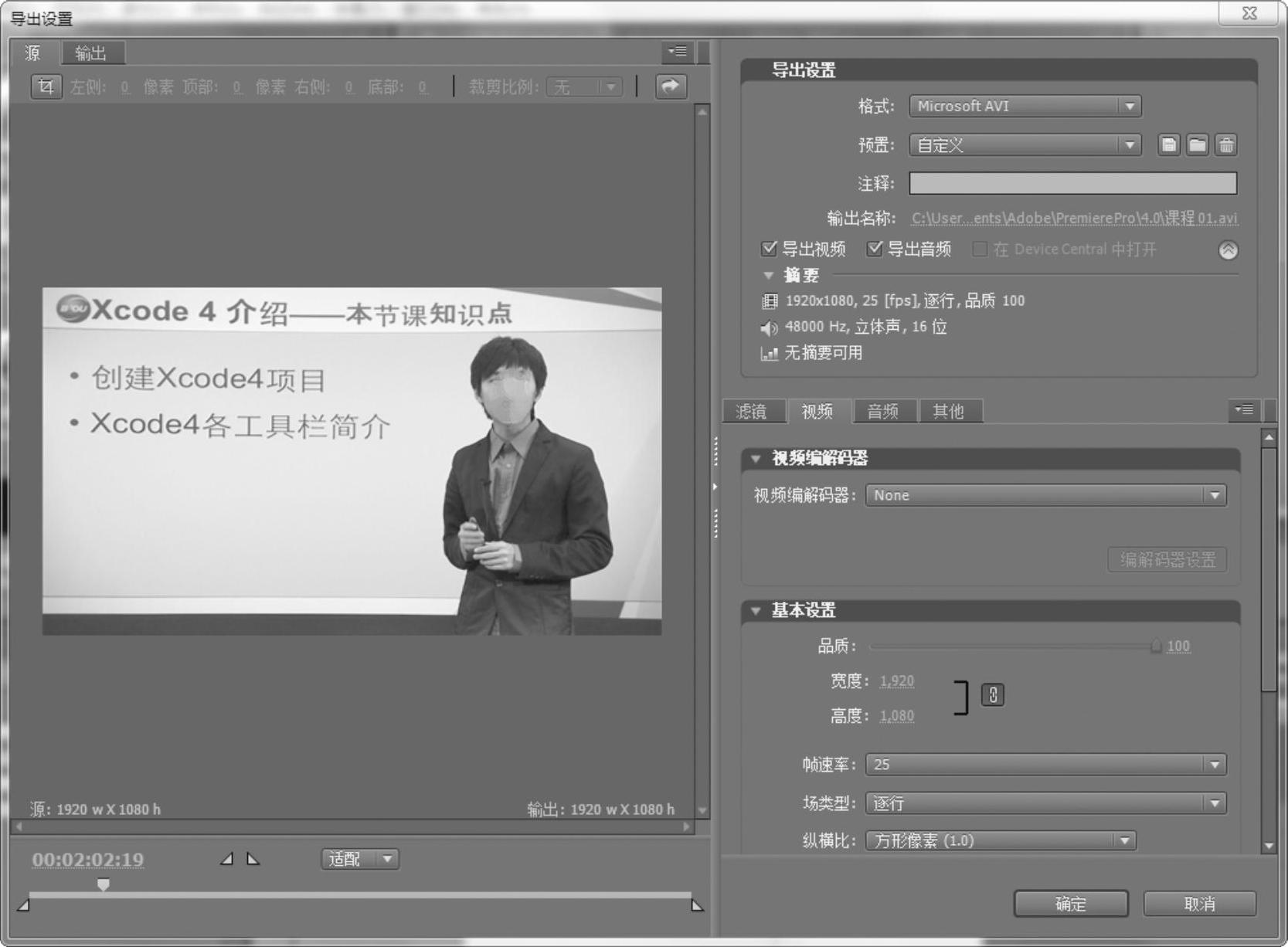The width and height of the screenshot is (1288, 947).
Task: Click the preview horizontal scrollbar right arrow
Action: [687, 827]
